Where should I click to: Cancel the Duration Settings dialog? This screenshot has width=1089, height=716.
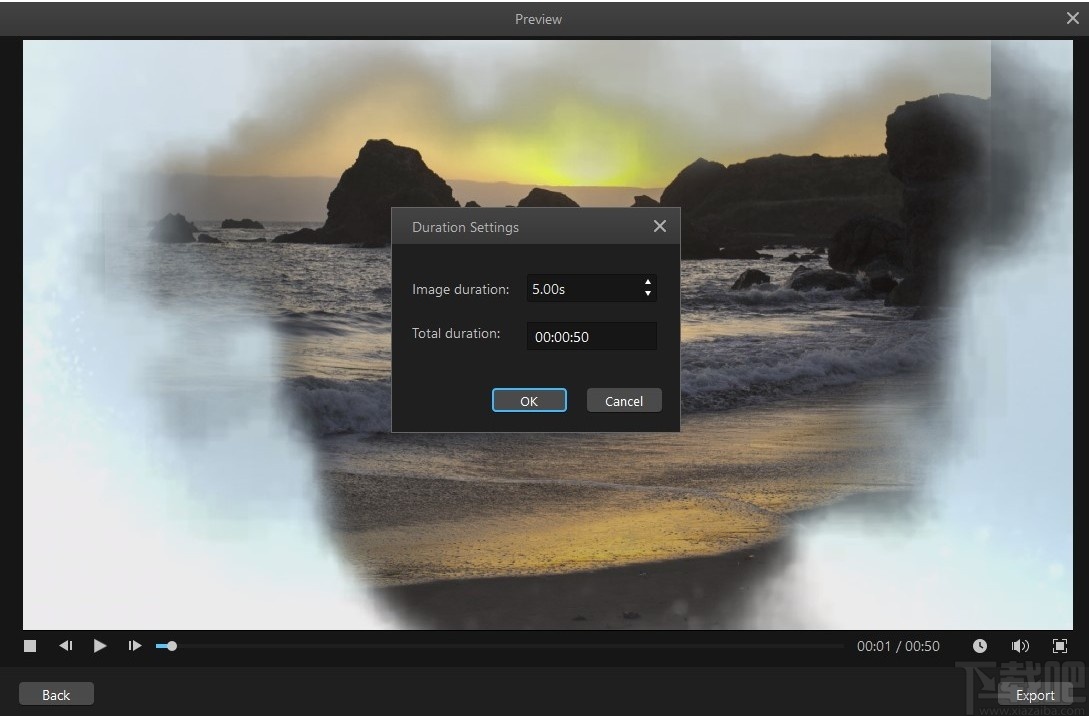(624, 401)
